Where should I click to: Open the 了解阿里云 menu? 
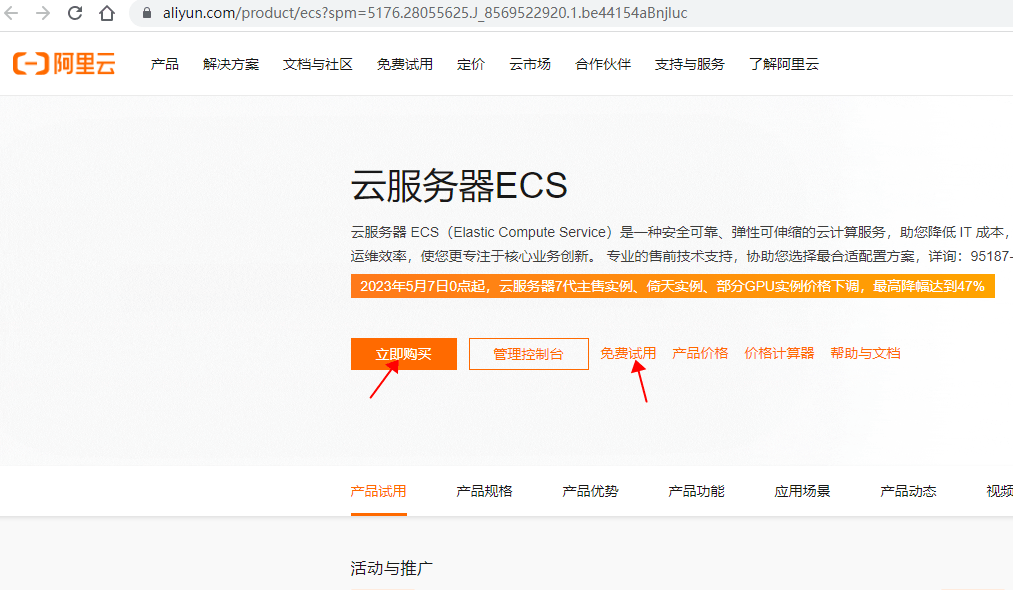(784, 64)
